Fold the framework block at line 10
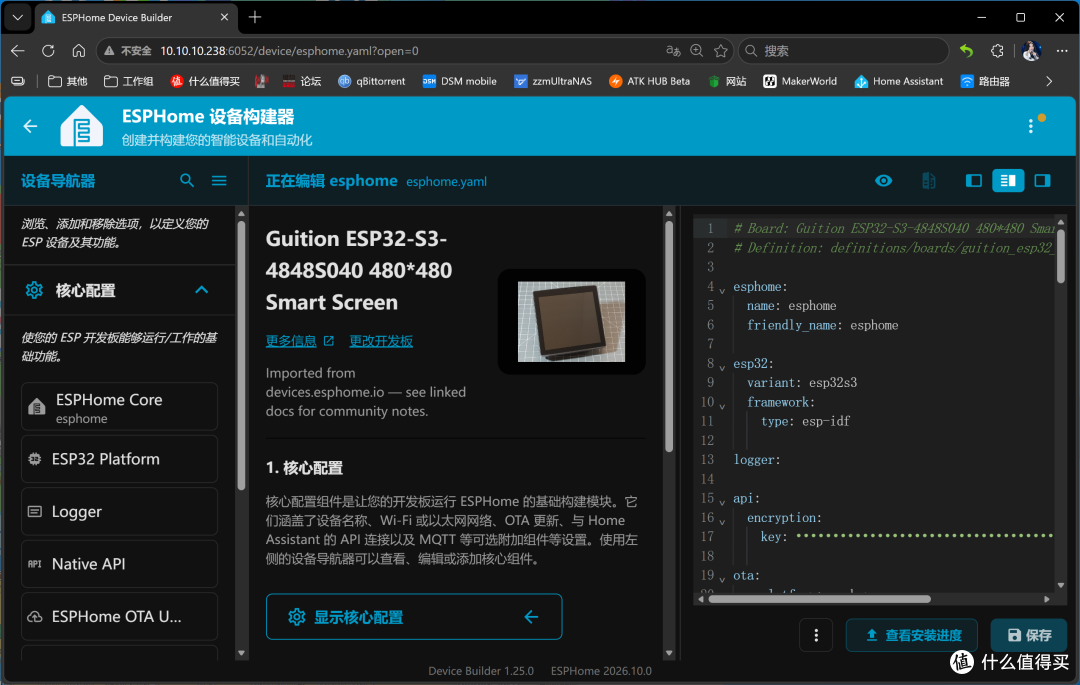Viewport: 1080px width, 685px height. [x=722, y=406]
